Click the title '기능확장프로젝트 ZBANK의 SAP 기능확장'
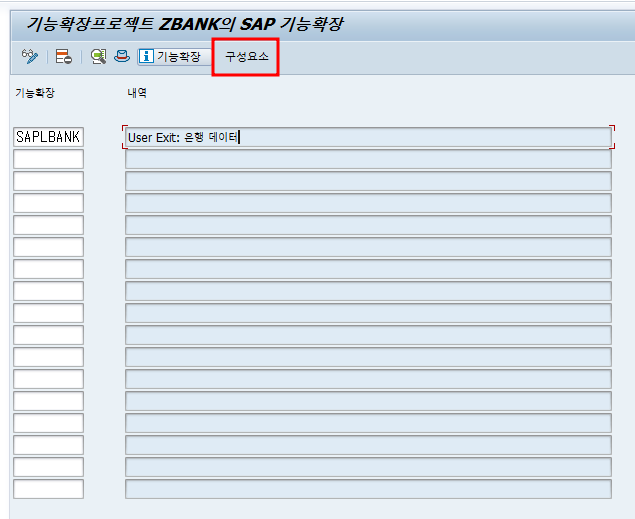This screenshot has width=635, height=519. (185, 24)
